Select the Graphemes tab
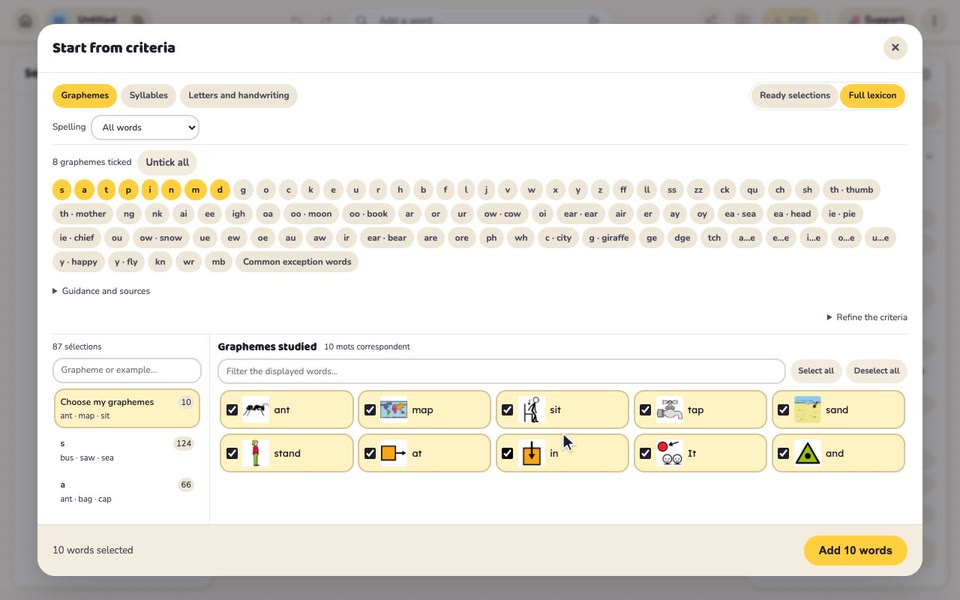Image resolution: width=960 pixels, height=600 pixels. [x=84, y=96]
